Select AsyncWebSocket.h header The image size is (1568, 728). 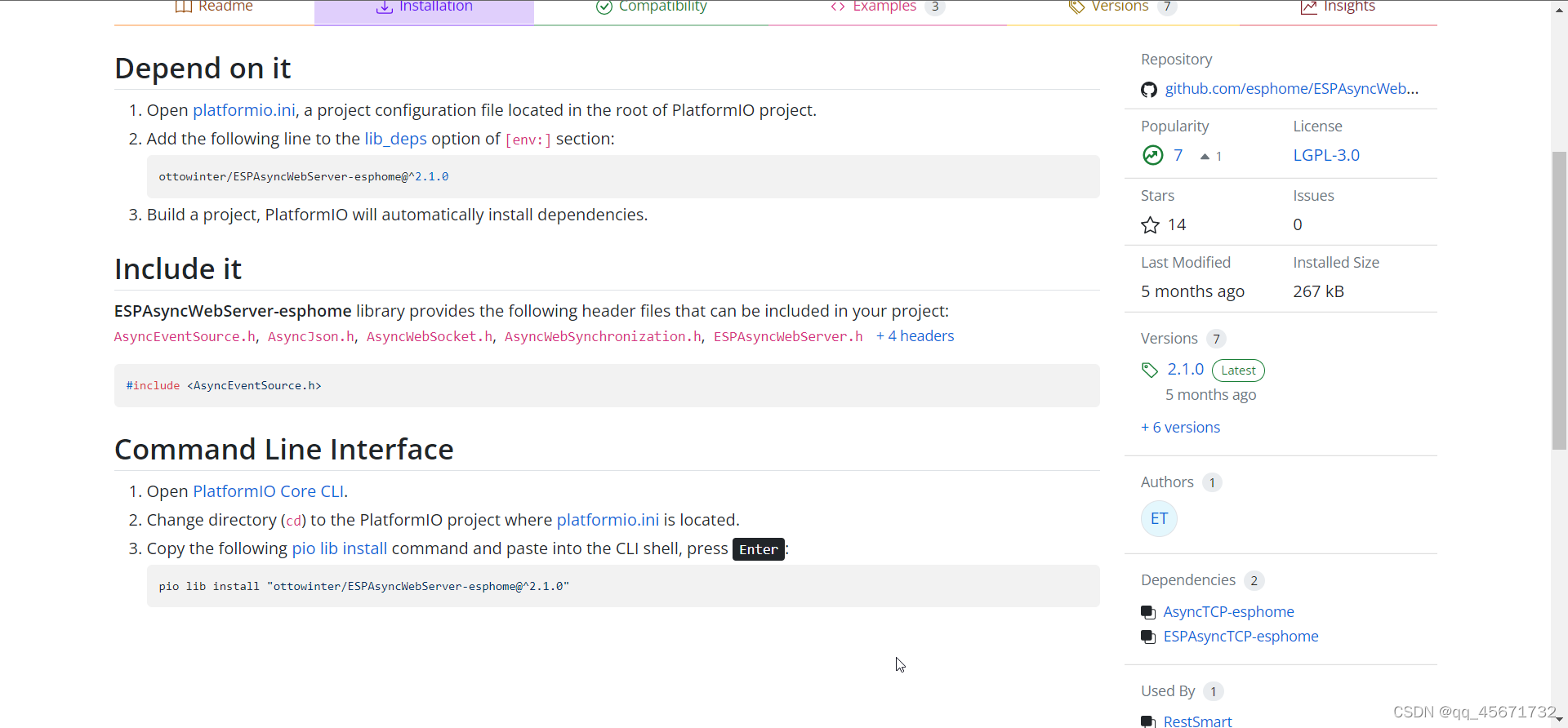click(430, 336)
